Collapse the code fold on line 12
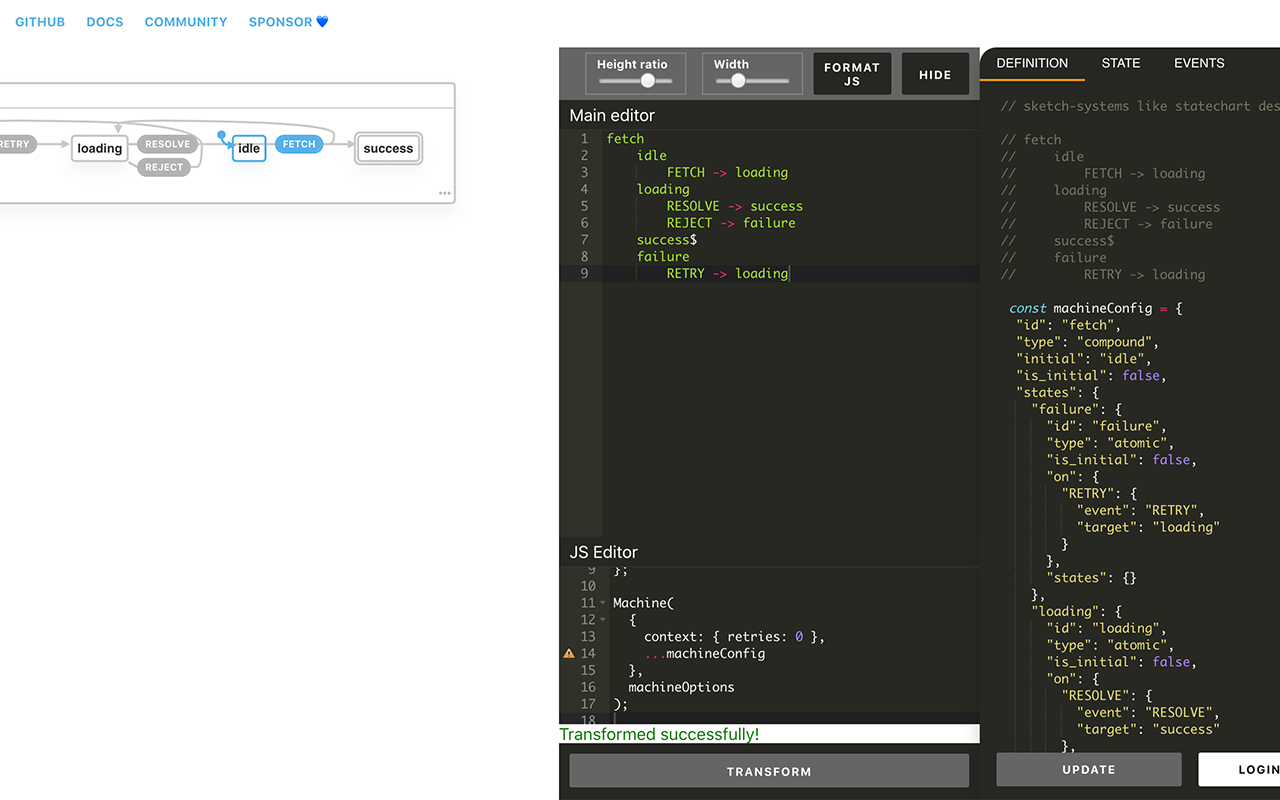The image size is (1280, 800). pyautogui.click(x=602, y=620)
